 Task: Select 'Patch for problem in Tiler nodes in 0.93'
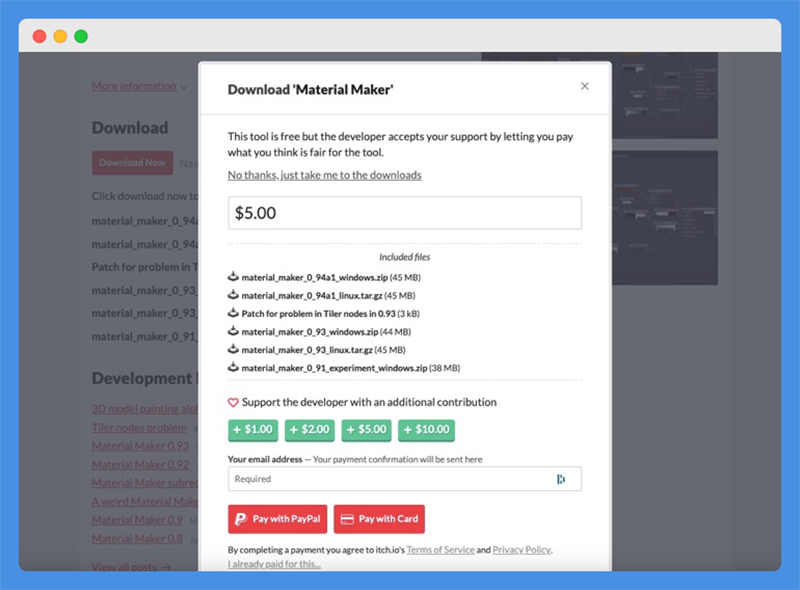pos(318,314)
